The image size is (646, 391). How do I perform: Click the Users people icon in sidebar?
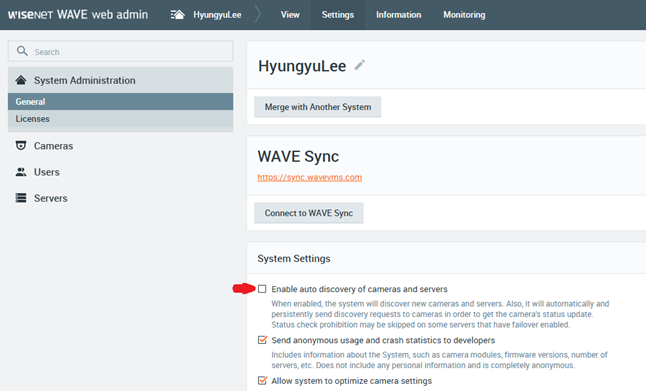click(x=21, y=172)
